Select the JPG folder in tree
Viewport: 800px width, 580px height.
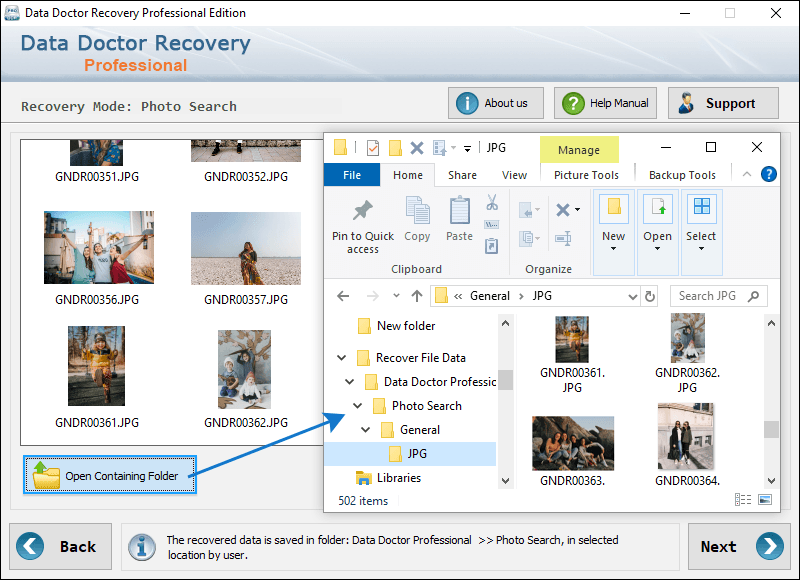click(410, 453)
